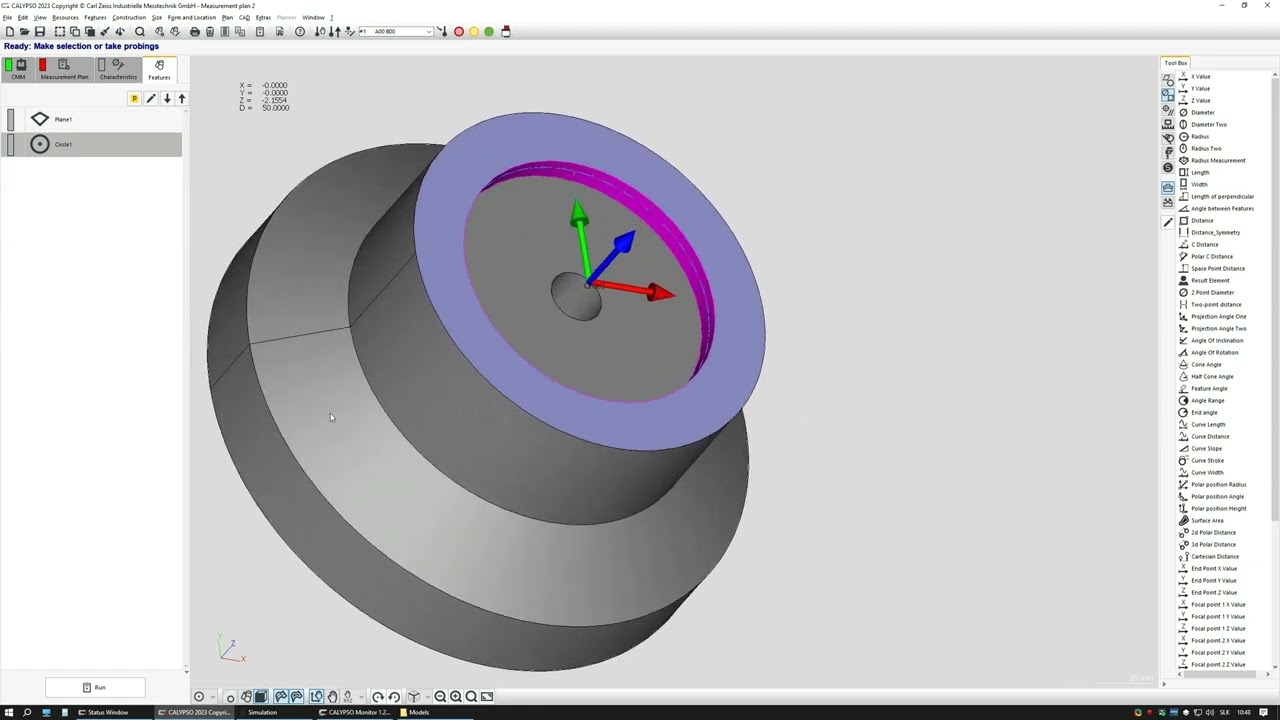Click the pencil icon in Tool Box sidebar
The image size is (1280, 720).
click(x=1168, y=222)
